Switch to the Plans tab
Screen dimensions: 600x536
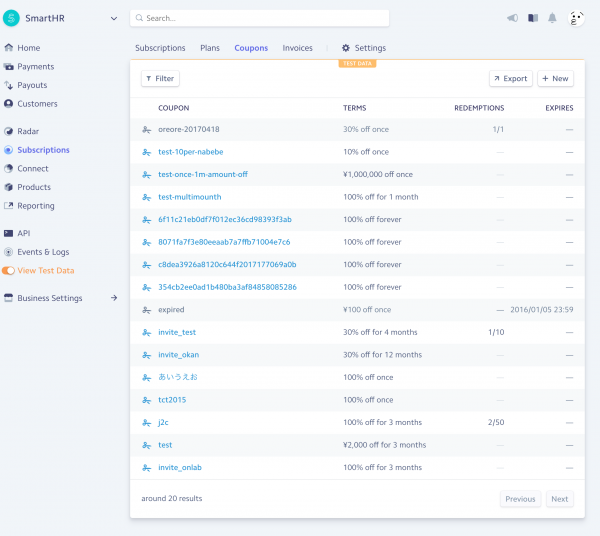pos(210,48)
